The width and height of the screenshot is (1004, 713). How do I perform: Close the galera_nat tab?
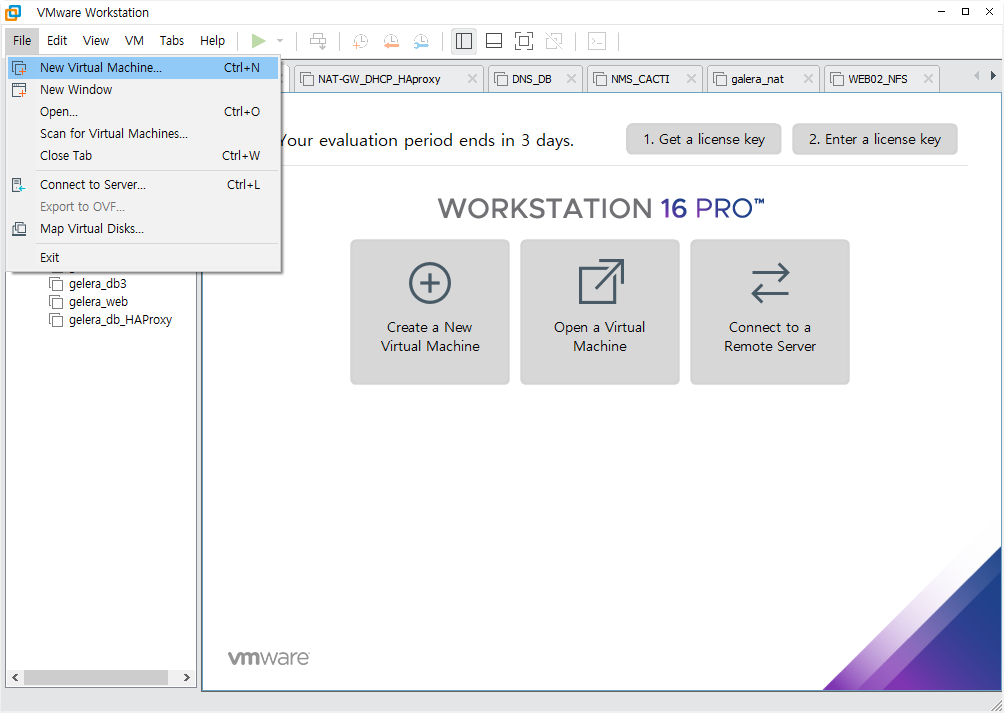(x=809, y=79)
